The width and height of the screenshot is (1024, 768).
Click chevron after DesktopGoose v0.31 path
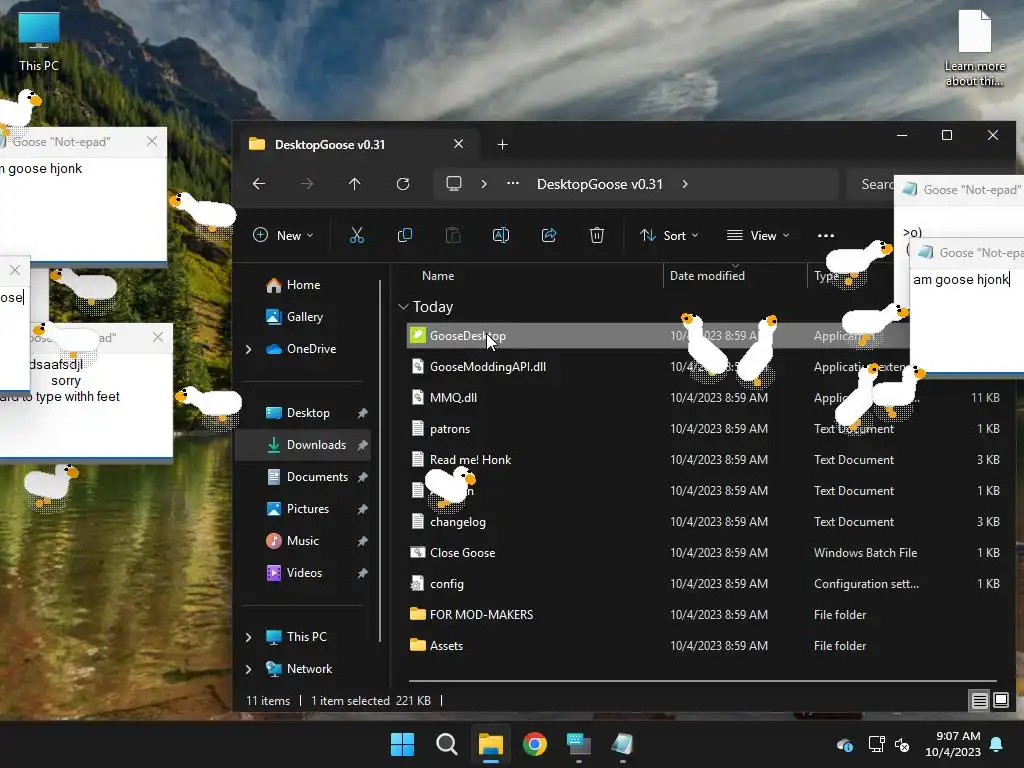tap(684, 184)
